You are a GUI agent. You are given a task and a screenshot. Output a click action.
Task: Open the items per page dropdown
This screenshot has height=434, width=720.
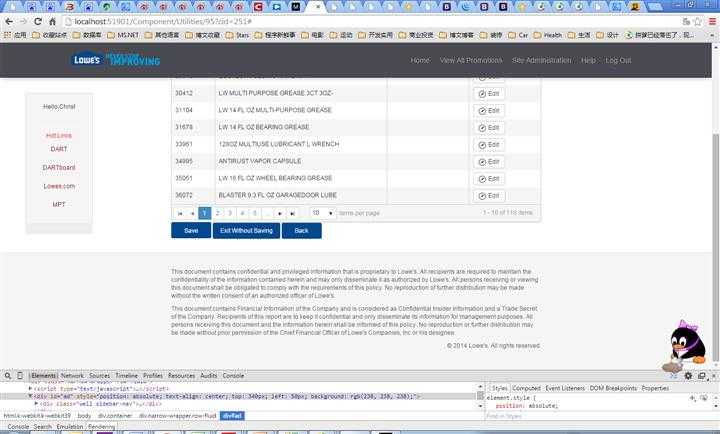click(x=323, y=213)
